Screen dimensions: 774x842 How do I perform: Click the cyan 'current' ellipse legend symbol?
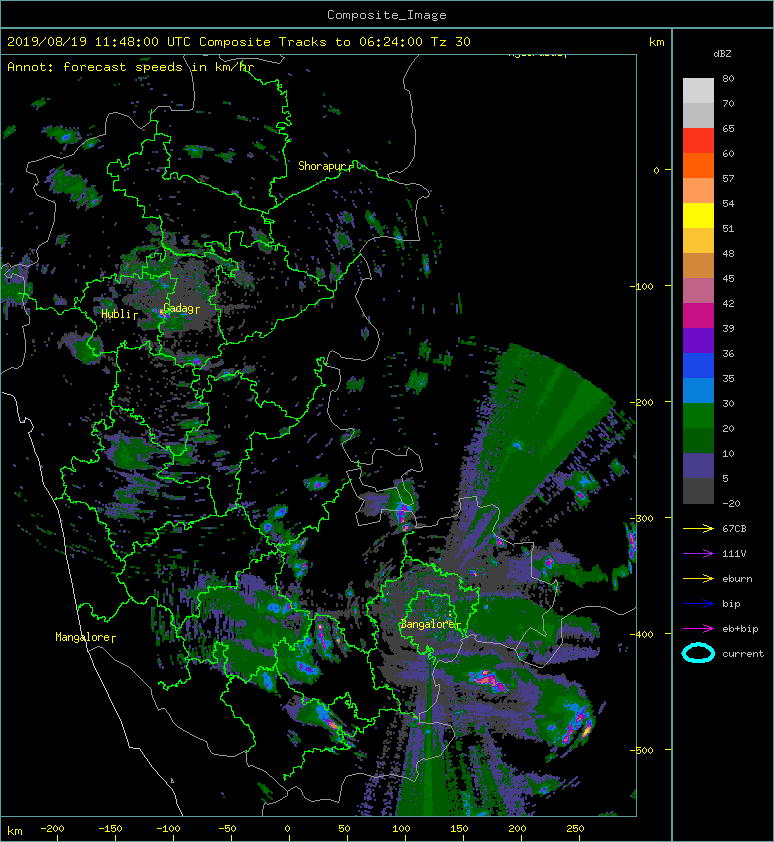[x=698, y=653]
